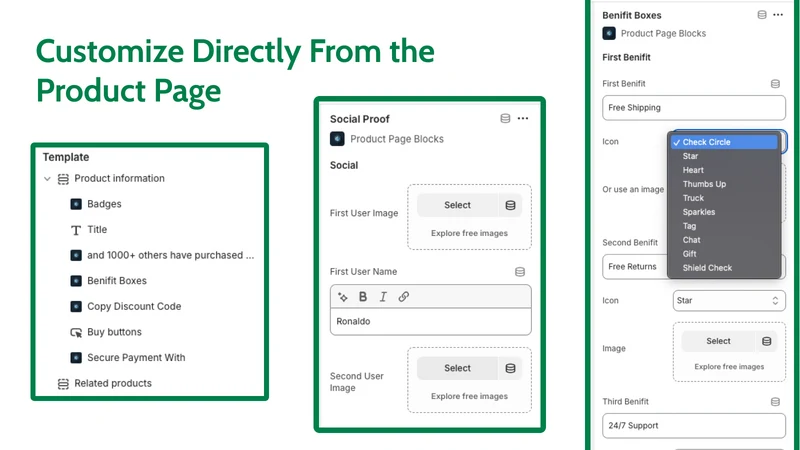Click the Social Proof app icon

coord(337,139)
